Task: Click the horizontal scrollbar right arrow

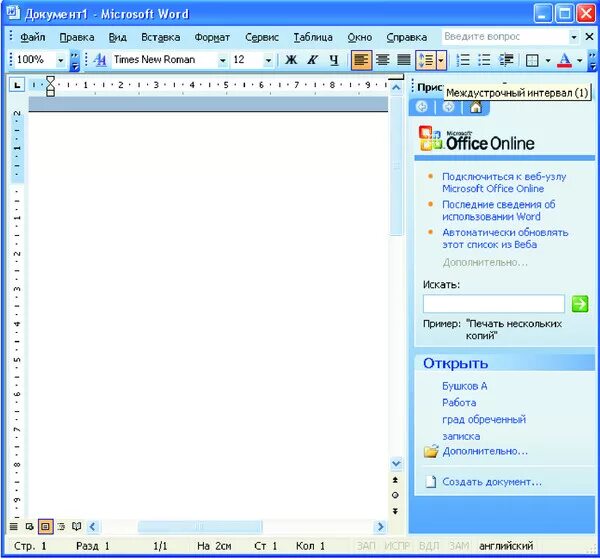Action: tap(380, 527)
